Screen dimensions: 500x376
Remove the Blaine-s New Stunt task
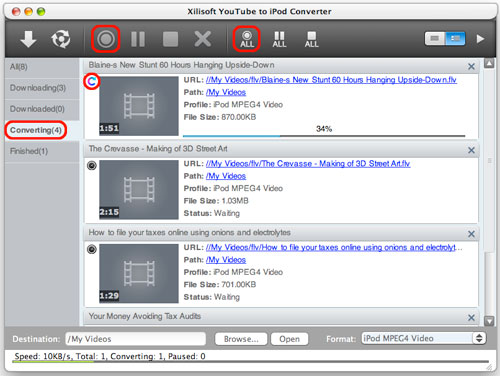pyautogui.click(x=471, y=66)
